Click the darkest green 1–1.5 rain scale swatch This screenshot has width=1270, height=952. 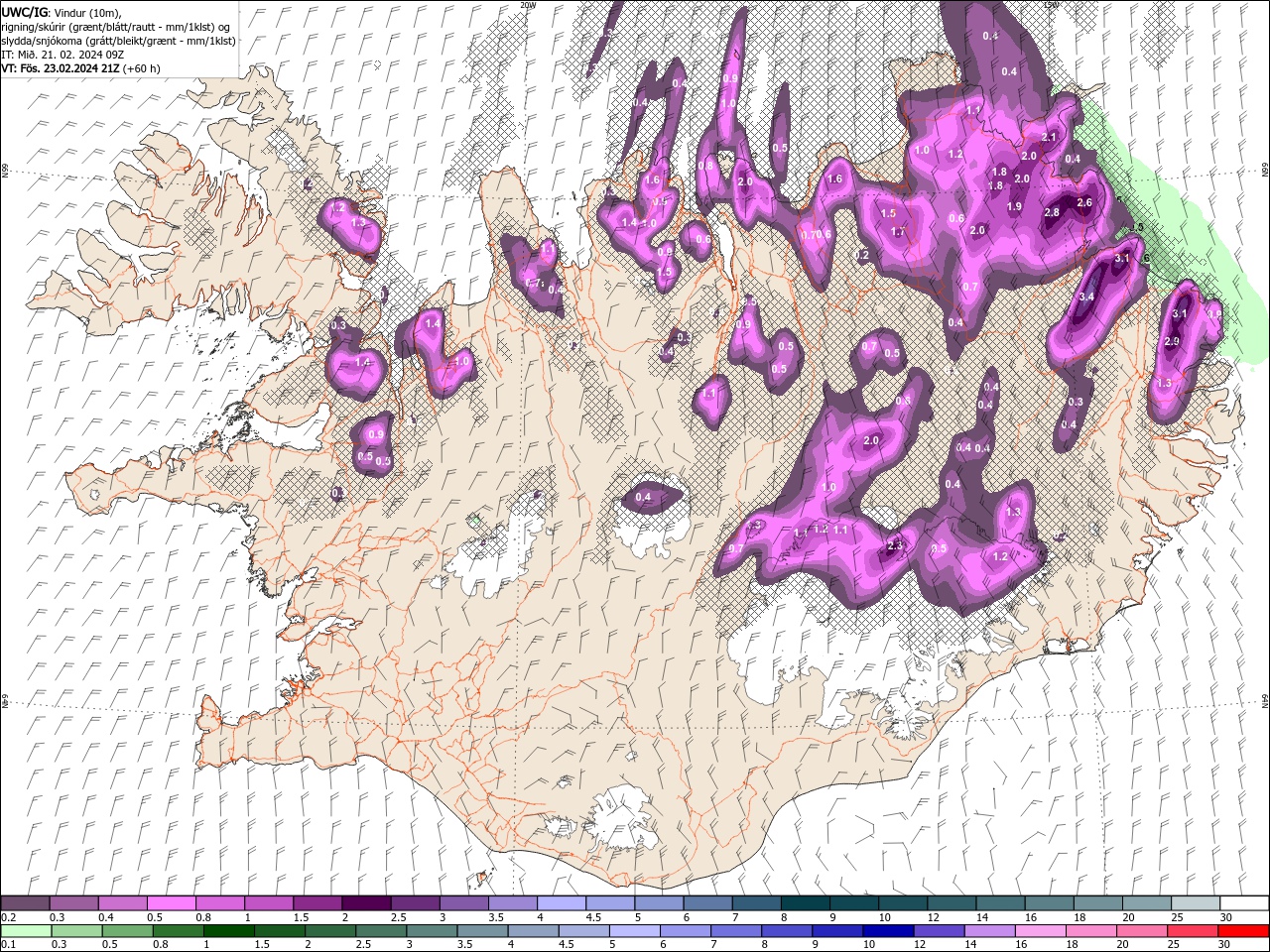[x=229, y=931]
